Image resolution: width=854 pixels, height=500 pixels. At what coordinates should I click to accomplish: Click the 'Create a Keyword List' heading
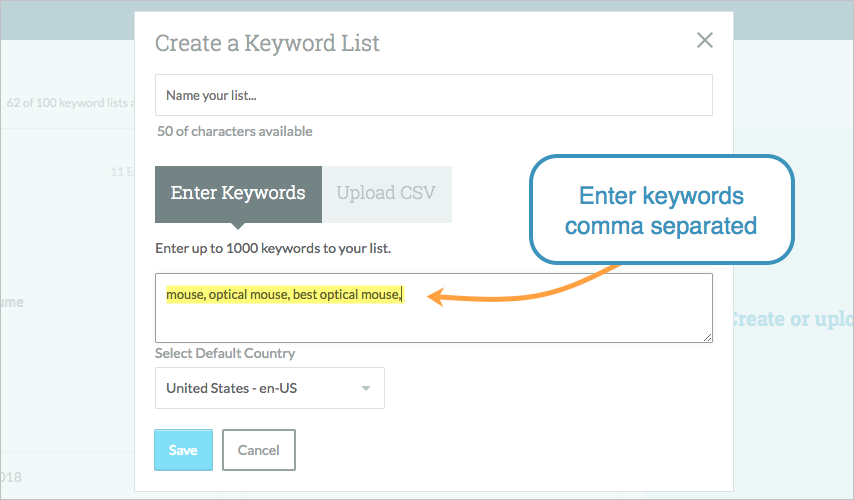click(267, 43)
